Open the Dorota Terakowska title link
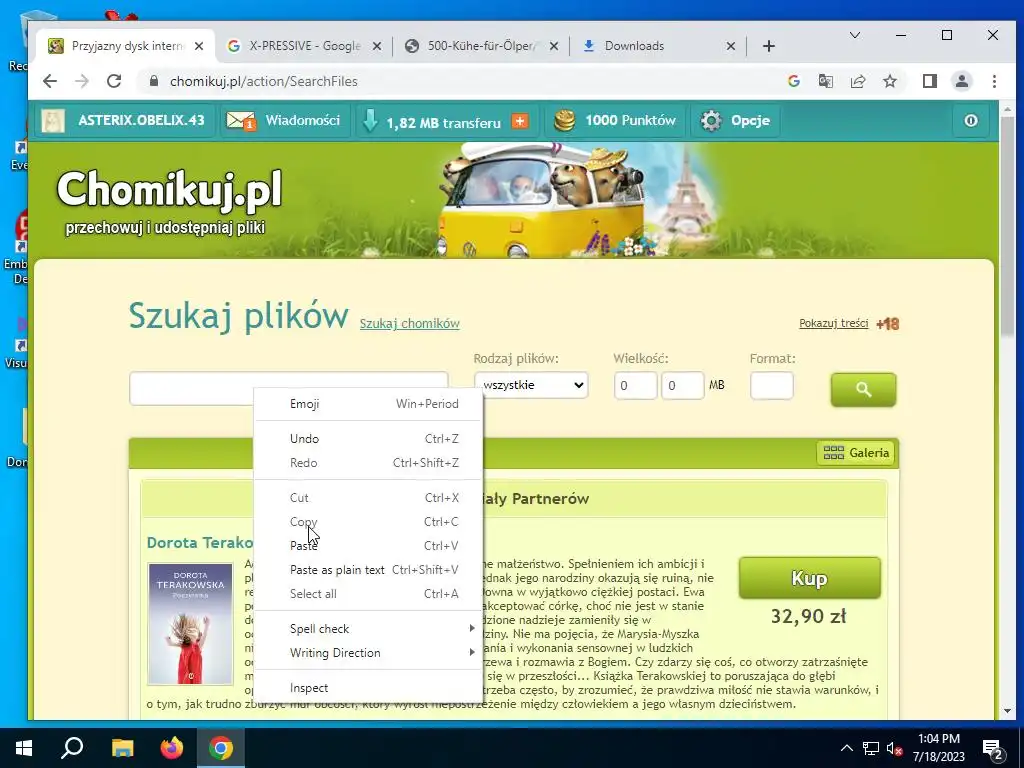The image size is (1024, 768). [199, 543]
